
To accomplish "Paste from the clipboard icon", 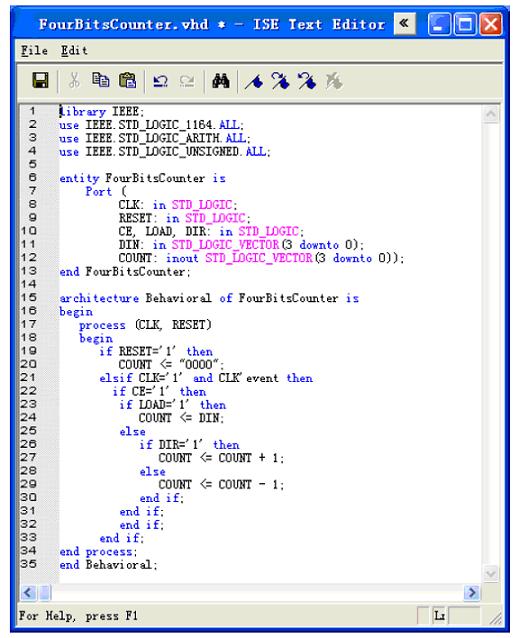I will (127, 81).
